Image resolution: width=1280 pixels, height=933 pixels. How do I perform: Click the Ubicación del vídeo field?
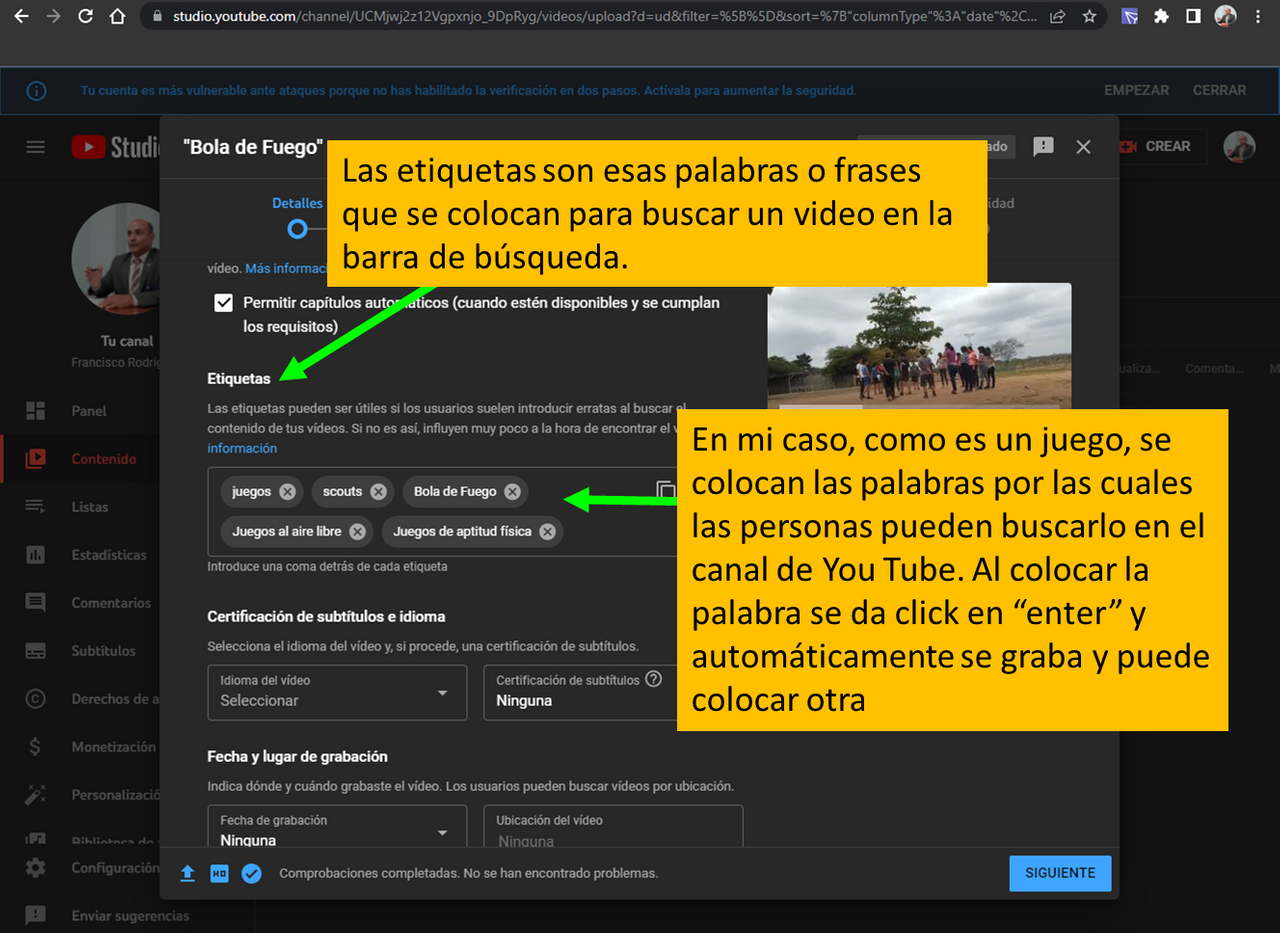point(613,826)
